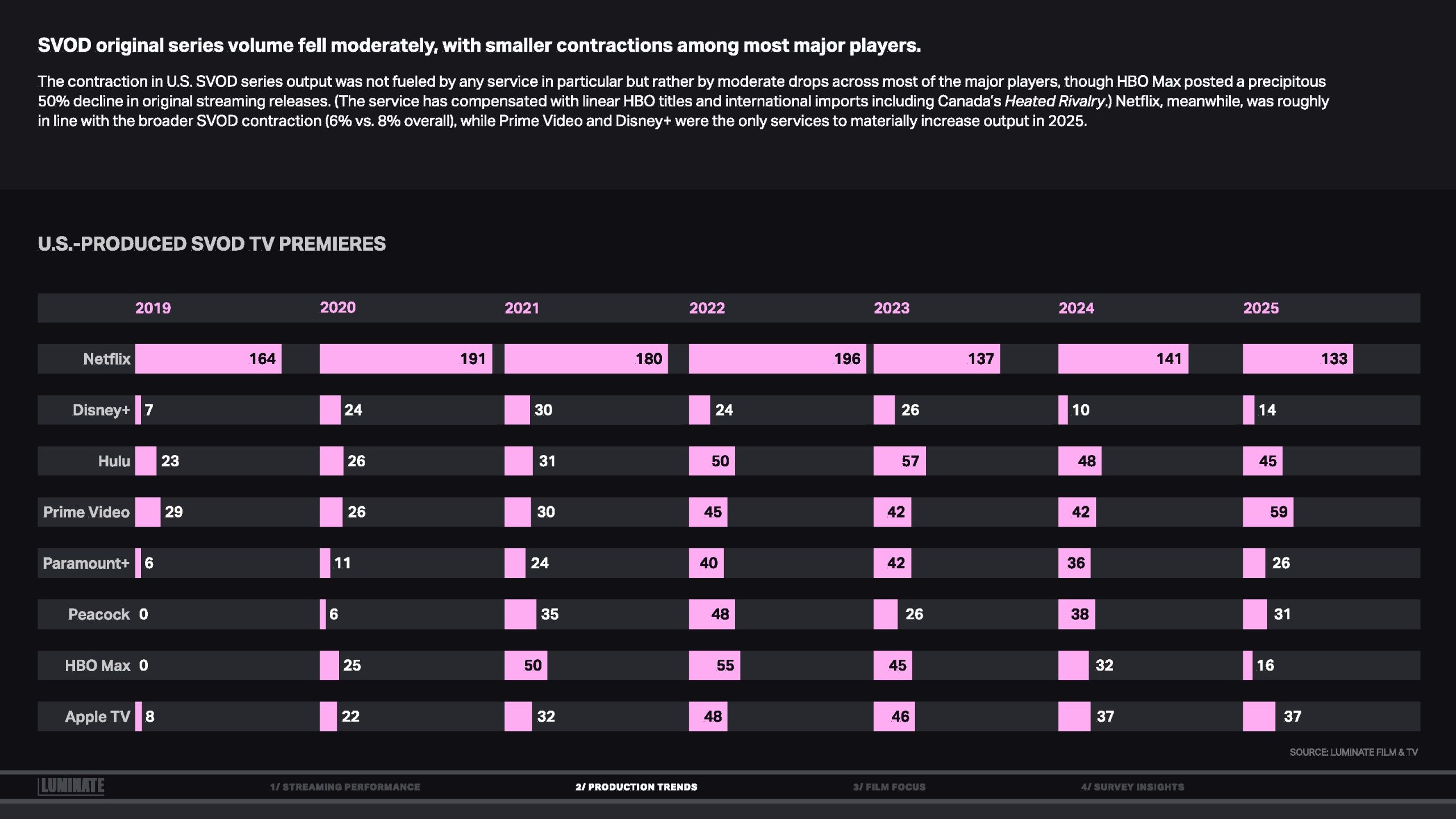Click the 2019 column header
Image resolution: width=1456 pixels, height=819 pixels.
click(x=152, y=308)
